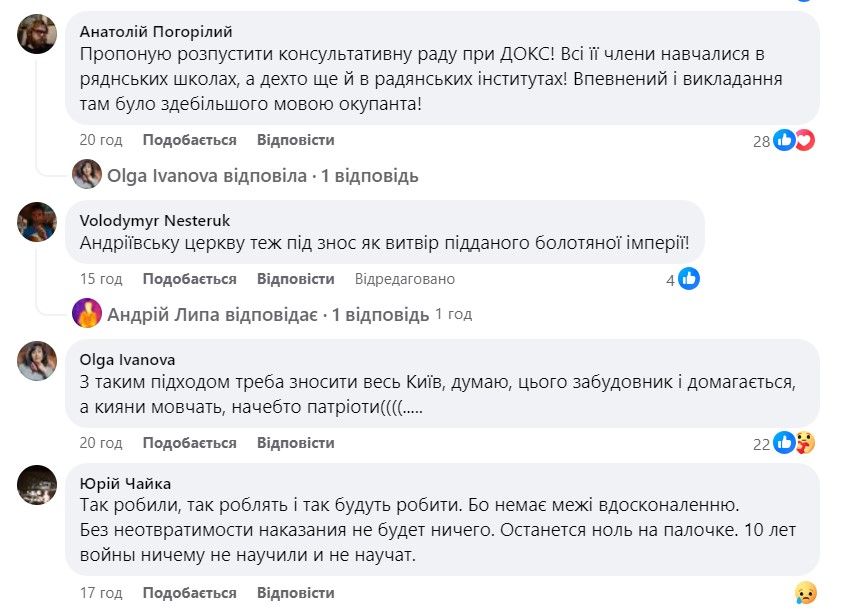Open Volodymyr Nesteruk's profile avatar
Viewport: 855px width, 611px height.
(35, 220)
